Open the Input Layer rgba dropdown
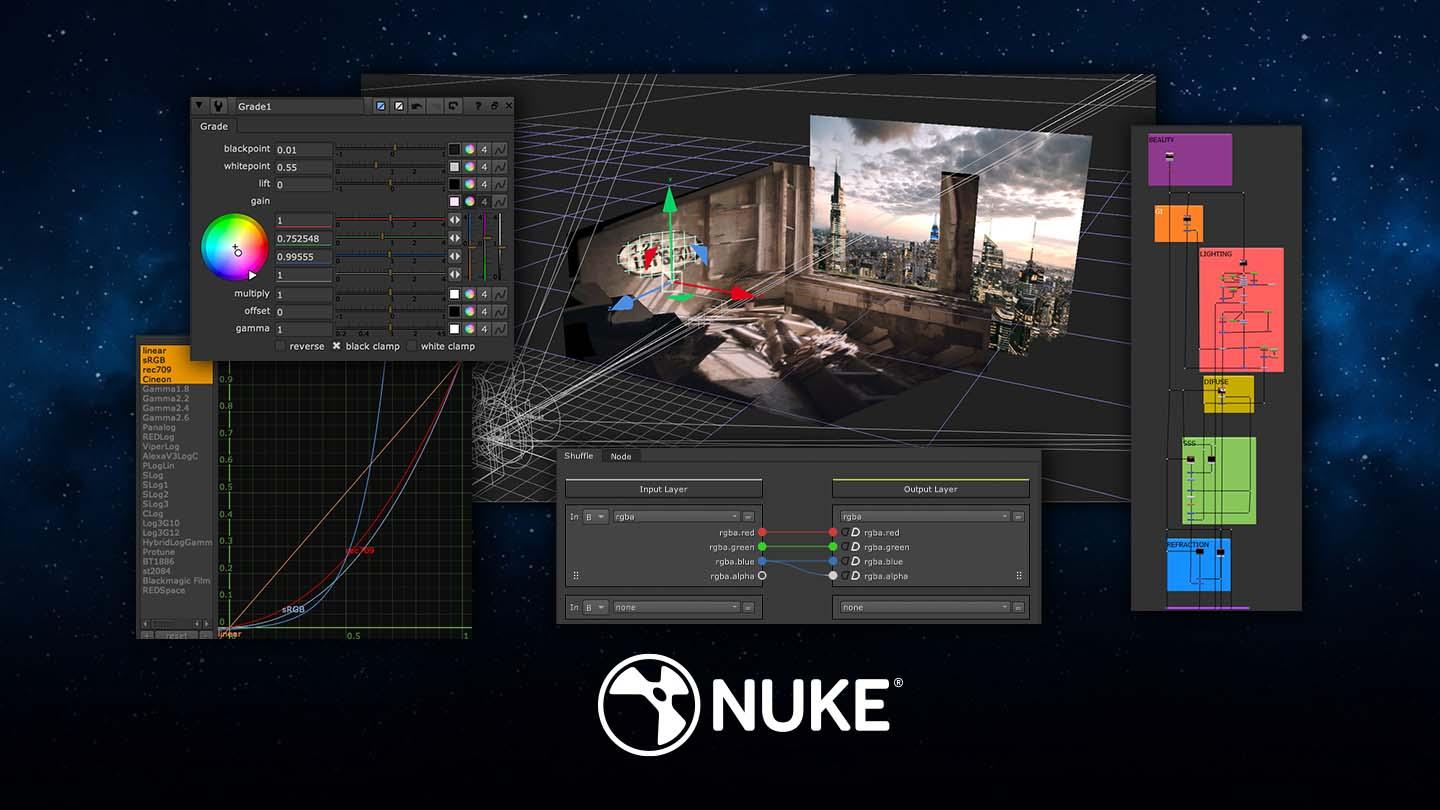 (x=677, y=516)
